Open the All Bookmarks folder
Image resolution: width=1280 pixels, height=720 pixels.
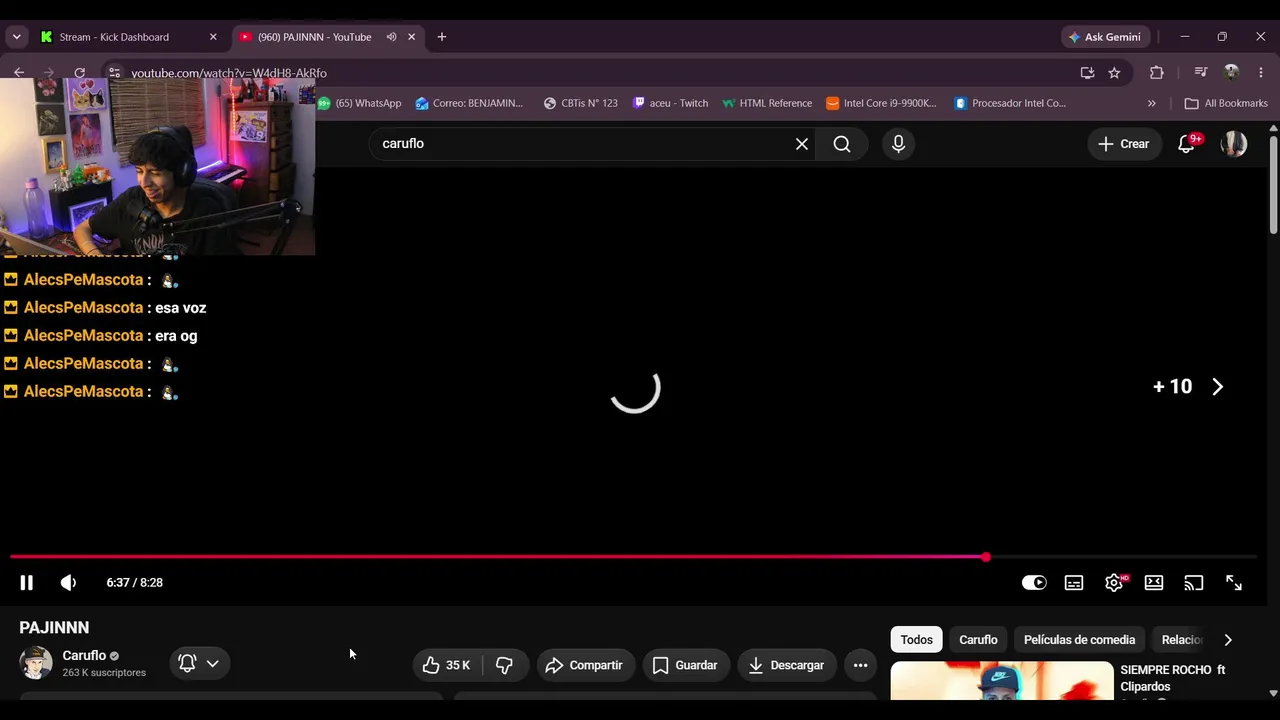click(x=1226, y=103)
